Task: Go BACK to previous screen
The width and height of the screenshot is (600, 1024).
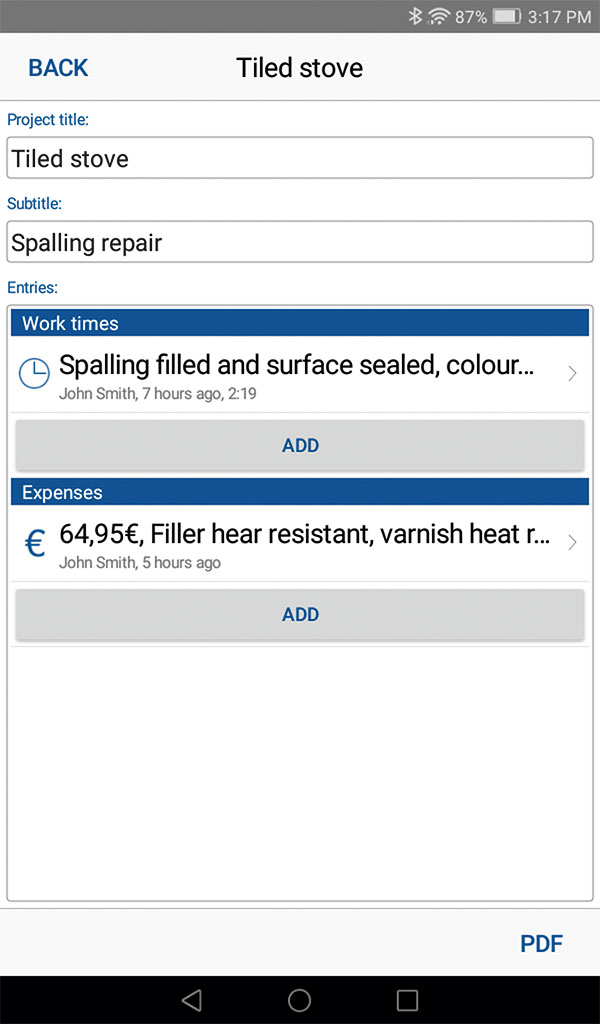Action: (58, 68)
